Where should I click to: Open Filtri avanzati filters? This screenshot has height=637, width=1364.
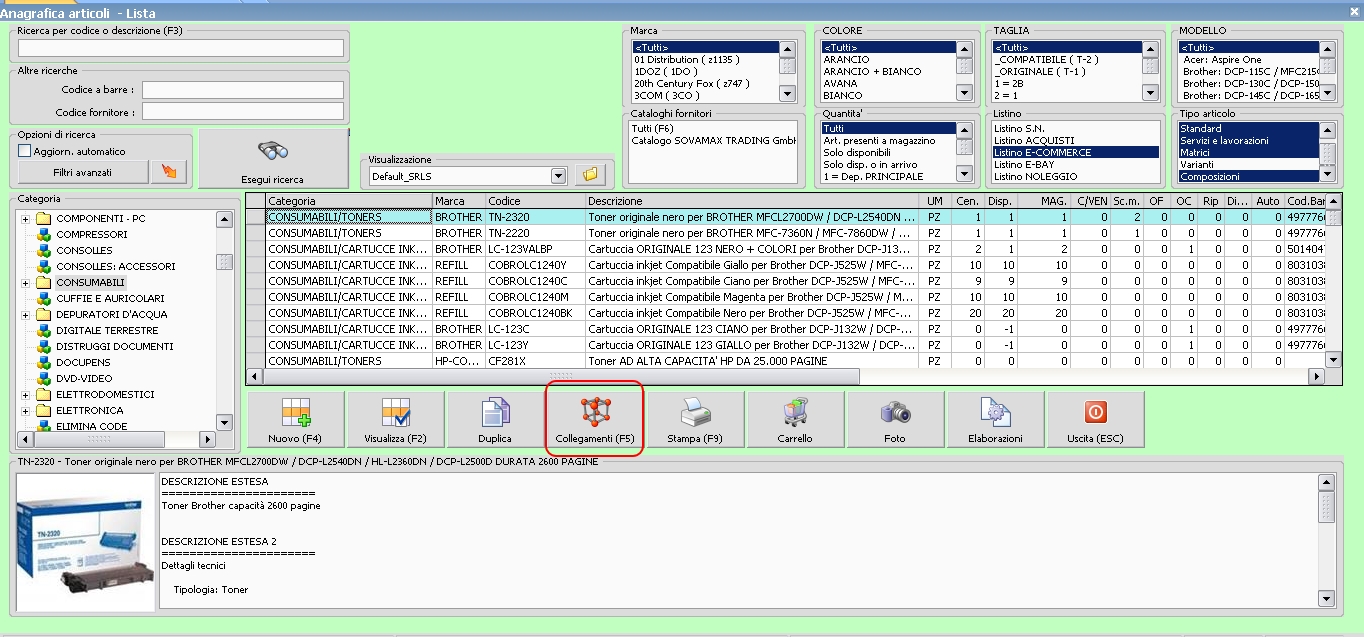82,172
